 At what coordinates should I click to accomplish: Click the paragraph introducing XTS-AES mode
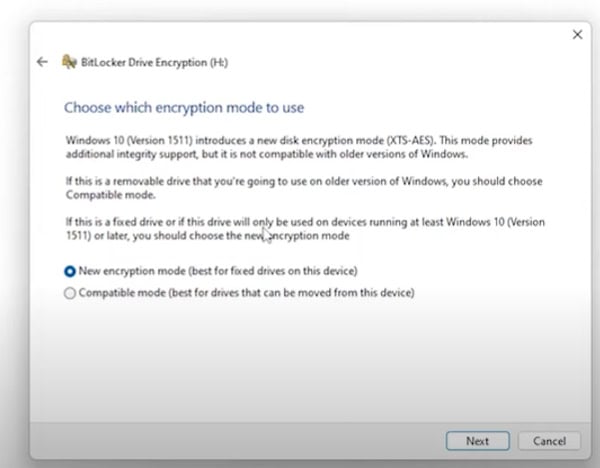click(x=300, y=144)
